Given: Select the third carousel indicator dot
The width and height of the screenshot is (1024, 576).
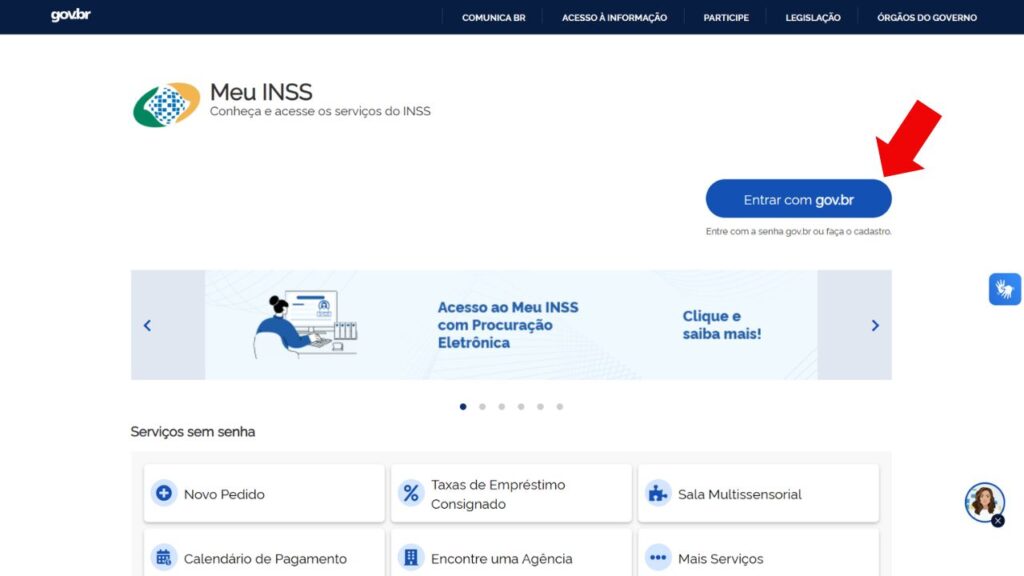Looking at the screenshot, I should click(x=502, y=407).
